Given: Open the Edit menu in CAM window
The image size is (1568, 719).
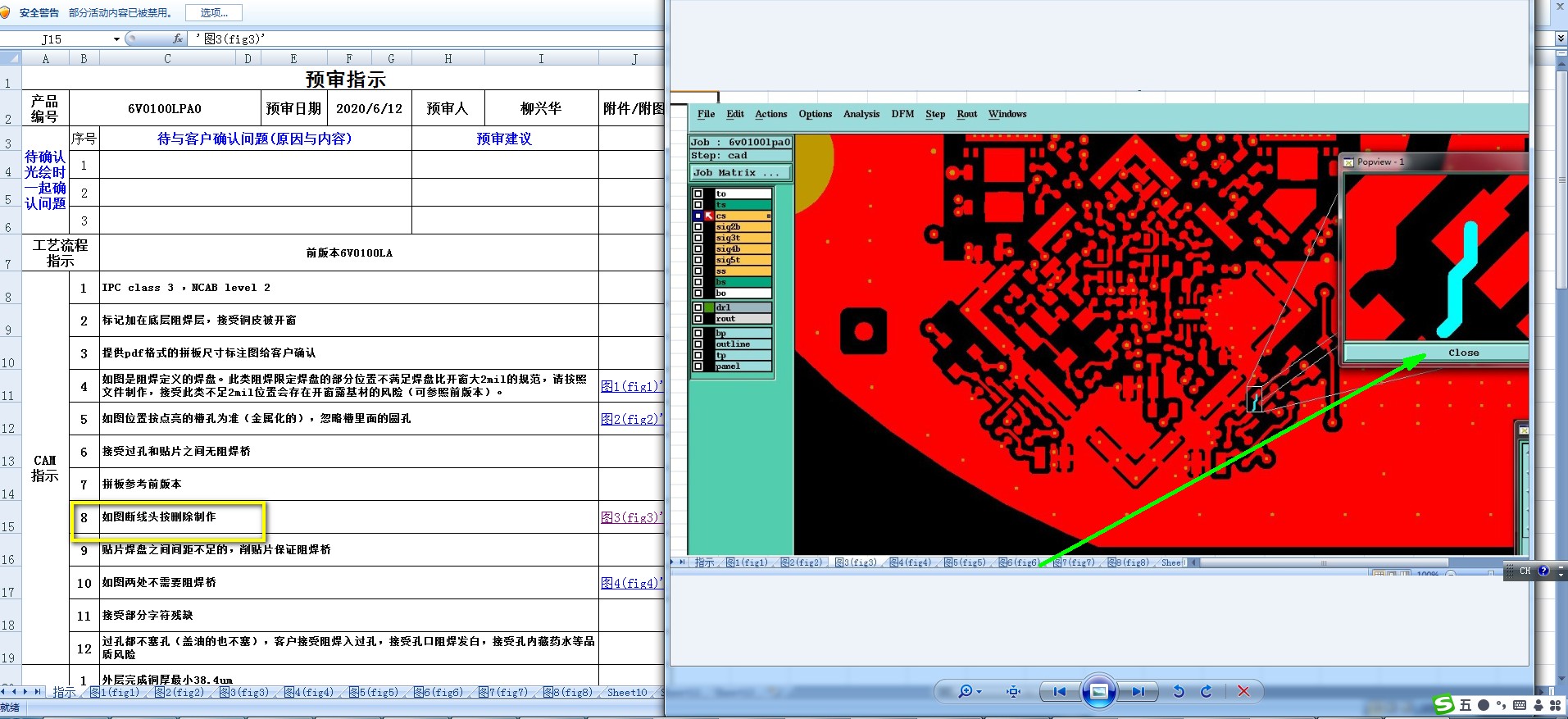Looking at the screenshot, I should click(735, 114).
